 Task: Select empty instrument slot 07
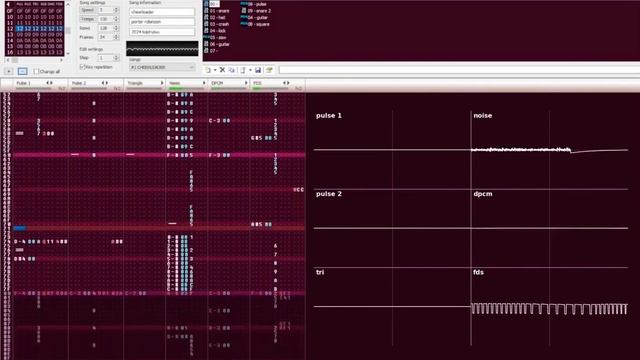211,51
